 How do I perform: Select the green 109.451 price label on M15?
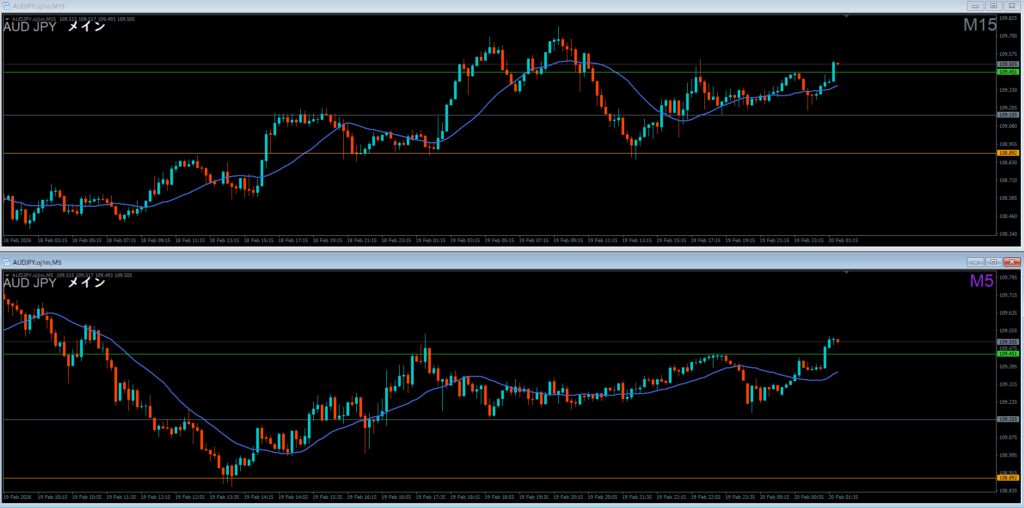(1008, 72)
